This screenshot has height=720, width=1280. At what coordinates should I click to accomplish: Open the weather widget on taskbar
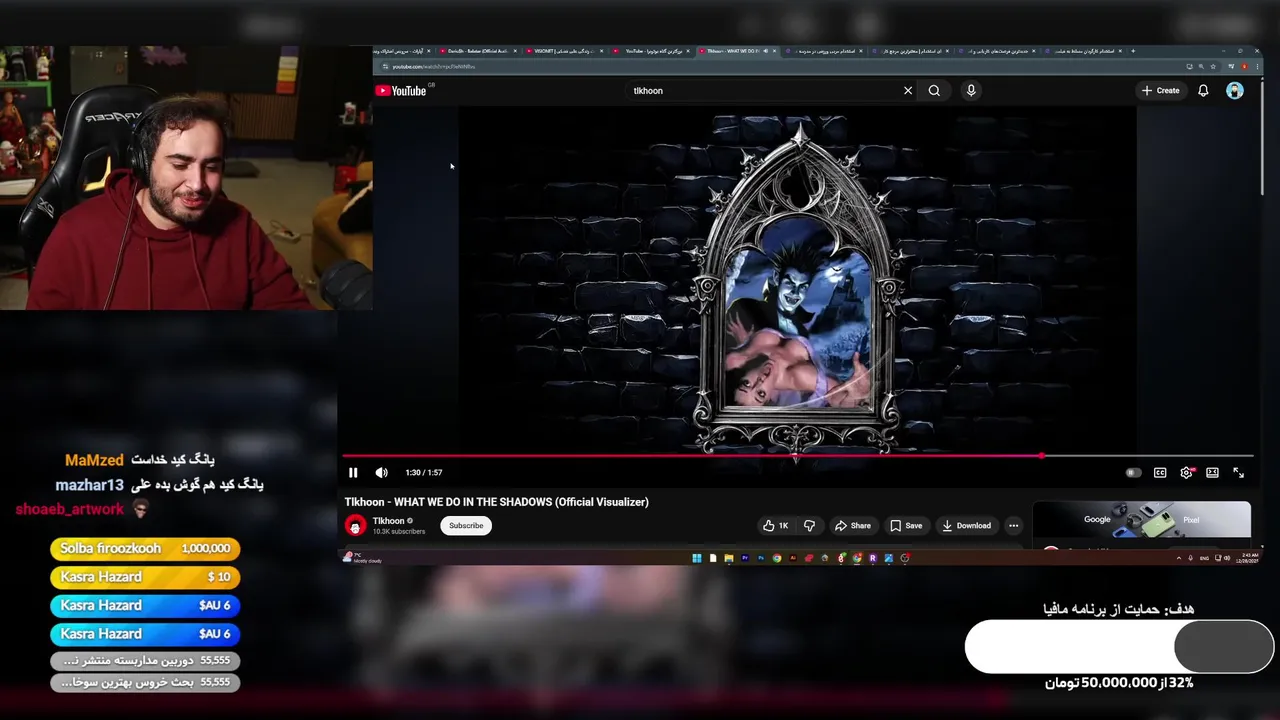pos(362,558)
